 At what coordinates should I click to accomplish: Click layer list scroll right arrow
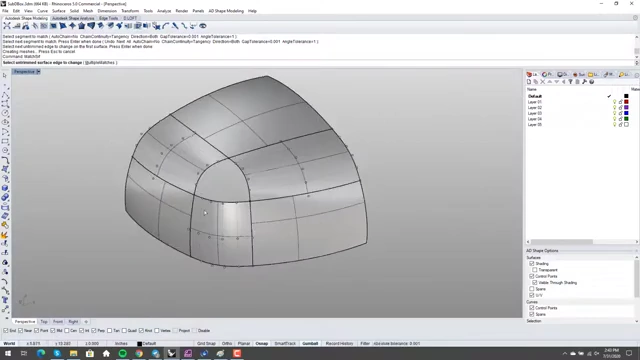tap(636, 242)
